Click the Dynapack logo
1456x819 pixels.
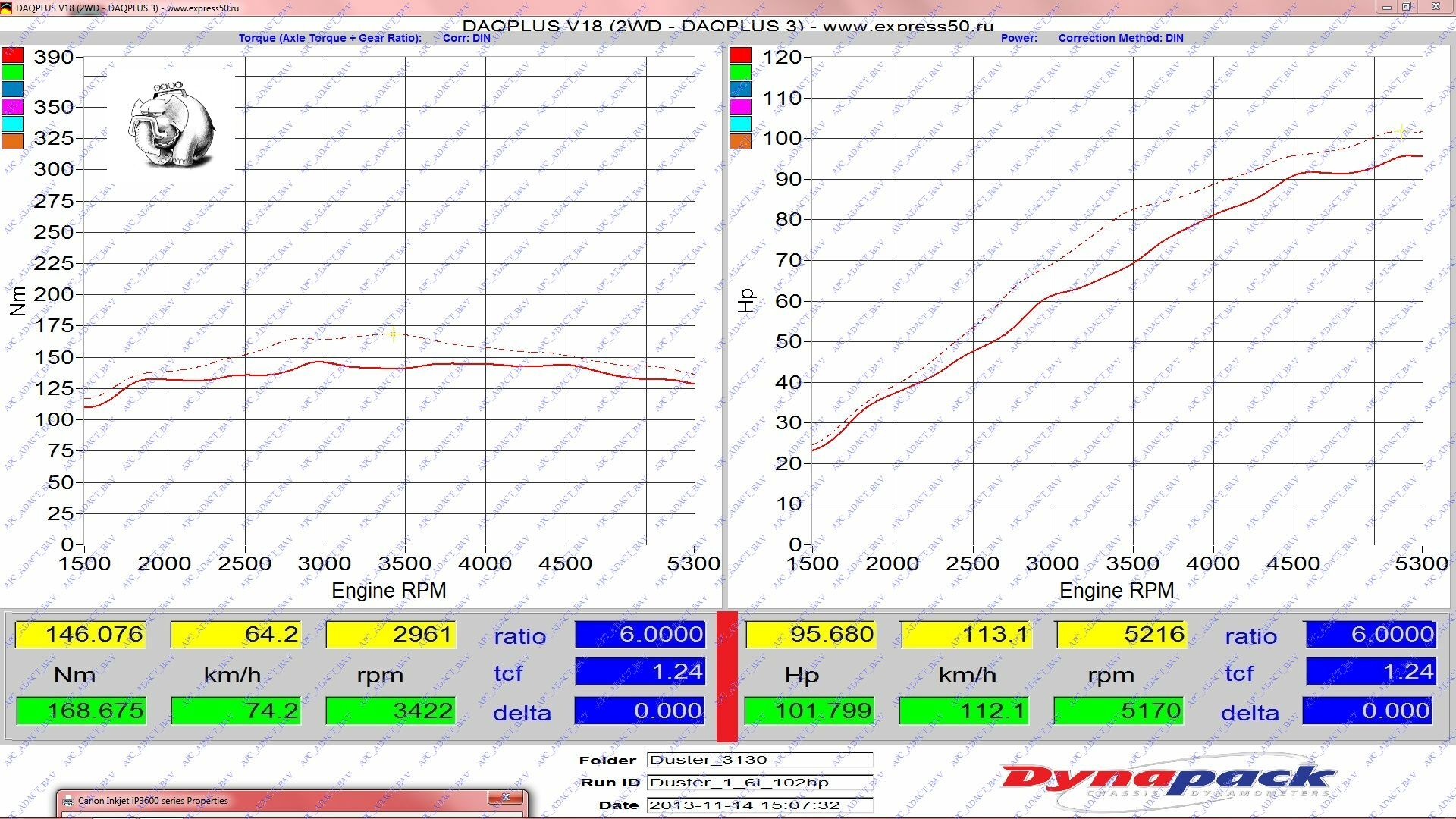pos(1168,781)
